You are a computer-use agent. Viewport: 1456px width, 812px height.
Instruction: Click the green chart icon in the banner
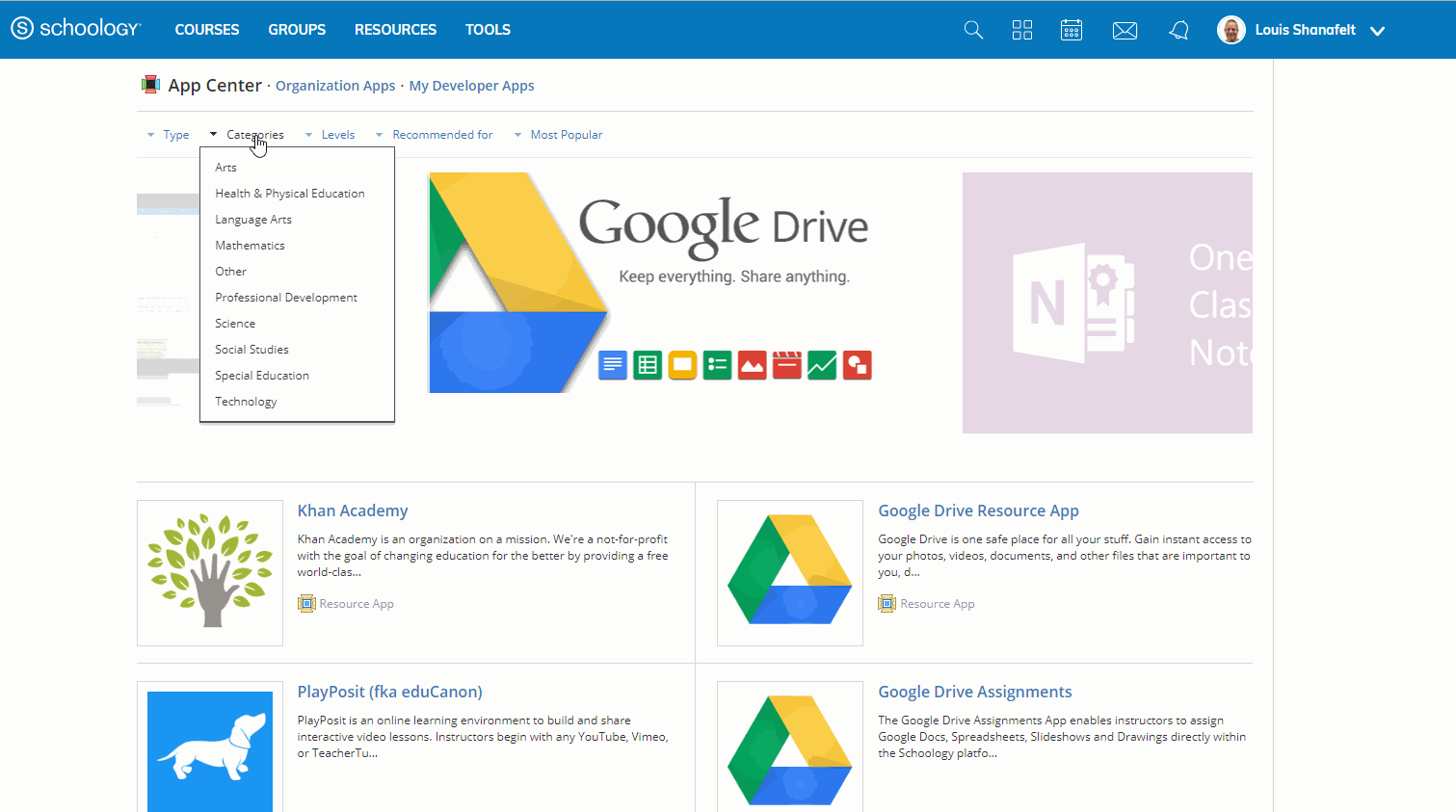click(x=822, y=365)
